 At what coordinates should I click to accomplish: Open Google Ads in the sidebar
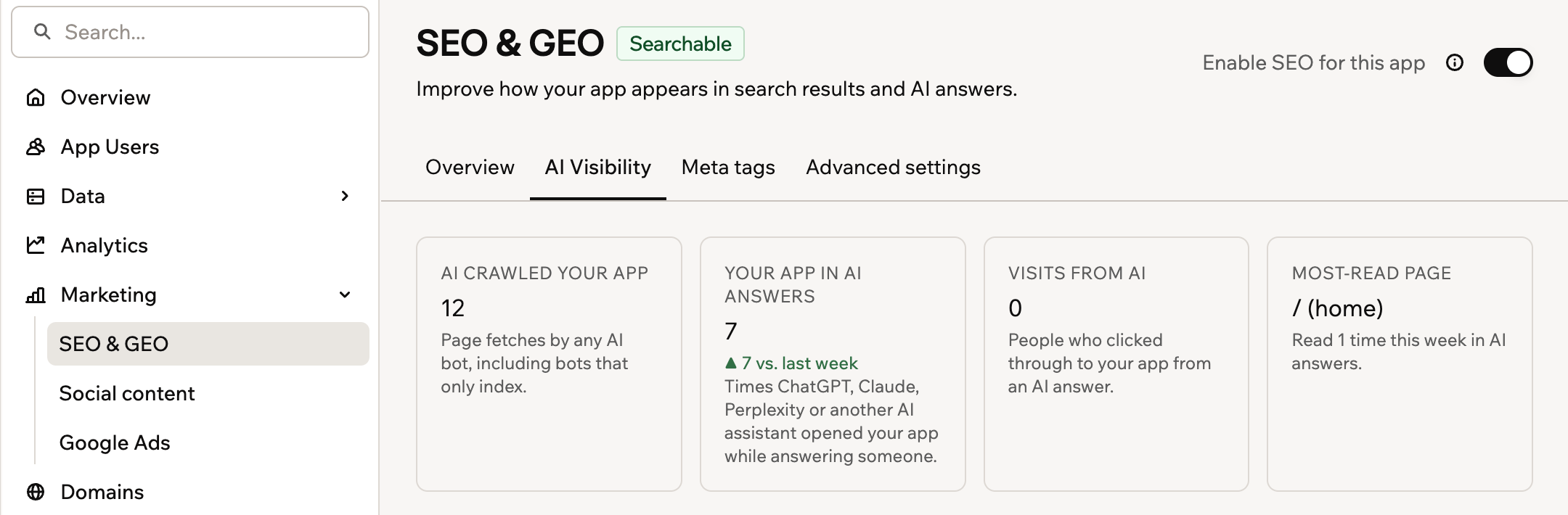point(115,442)
